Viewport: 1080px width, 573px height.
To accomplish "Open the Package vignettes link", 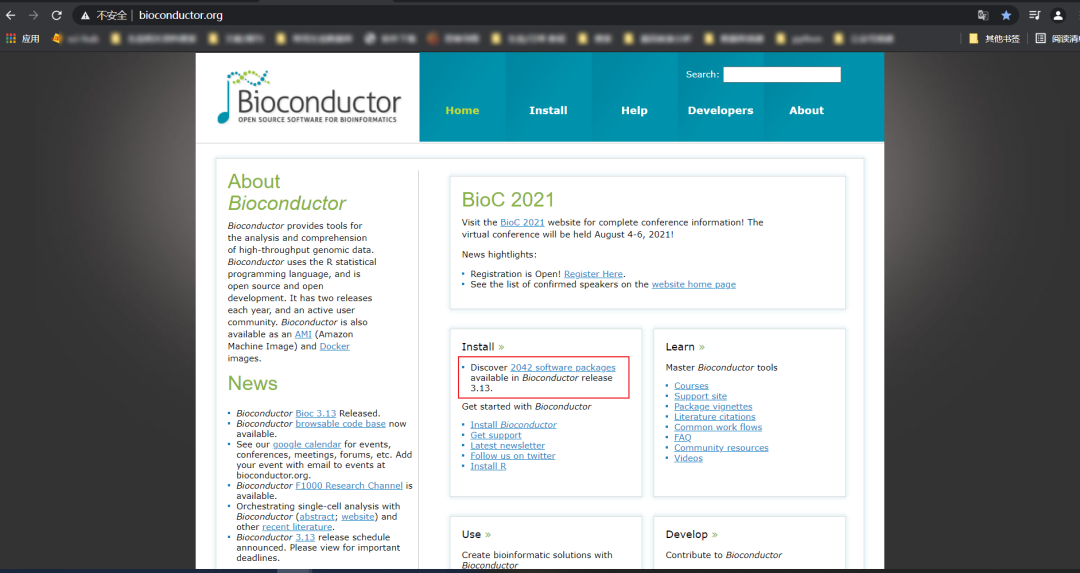I will pyautogui.click(x=713, y=406).
